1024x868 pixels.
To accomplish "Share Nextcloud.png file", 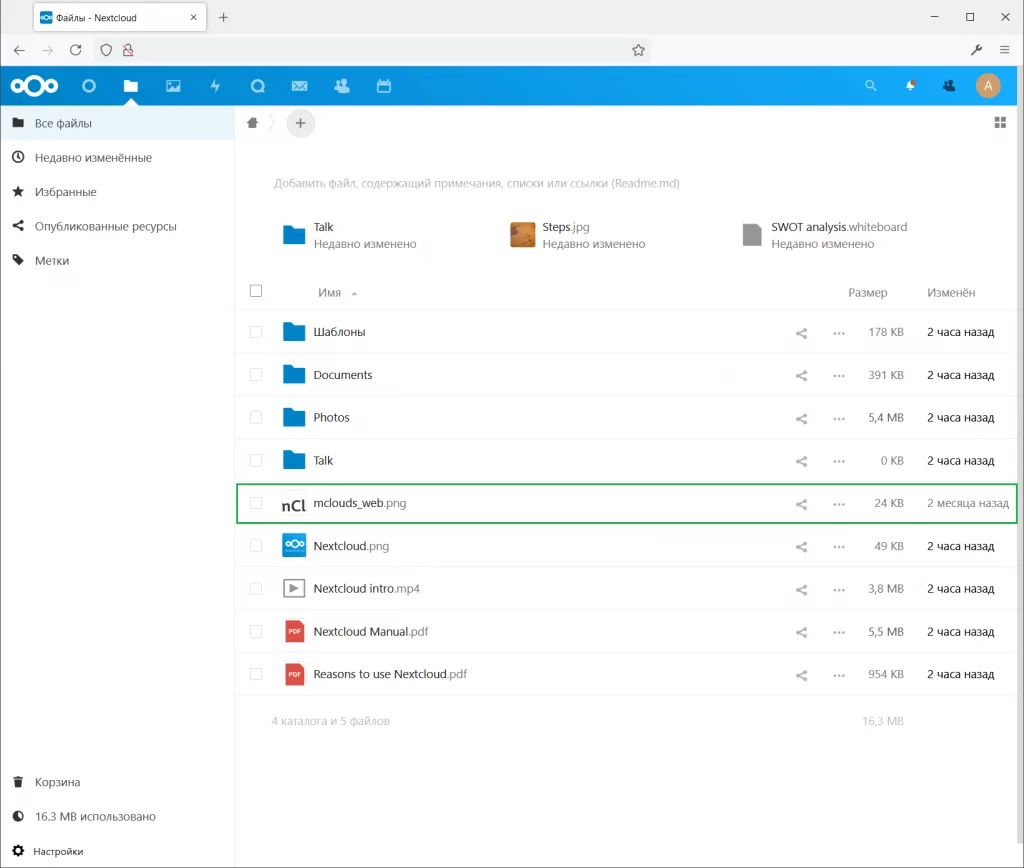I will [x=801, y=547].
